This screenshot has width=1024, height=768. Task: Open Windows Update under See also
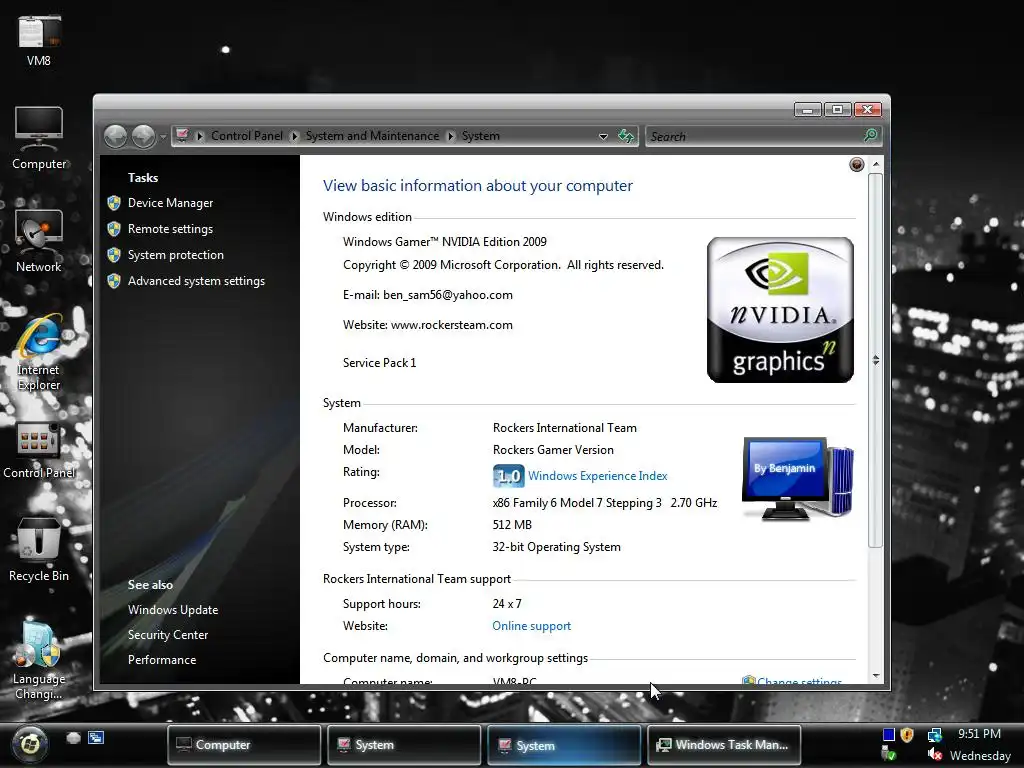pyautogui.click(x=173, y=610)
